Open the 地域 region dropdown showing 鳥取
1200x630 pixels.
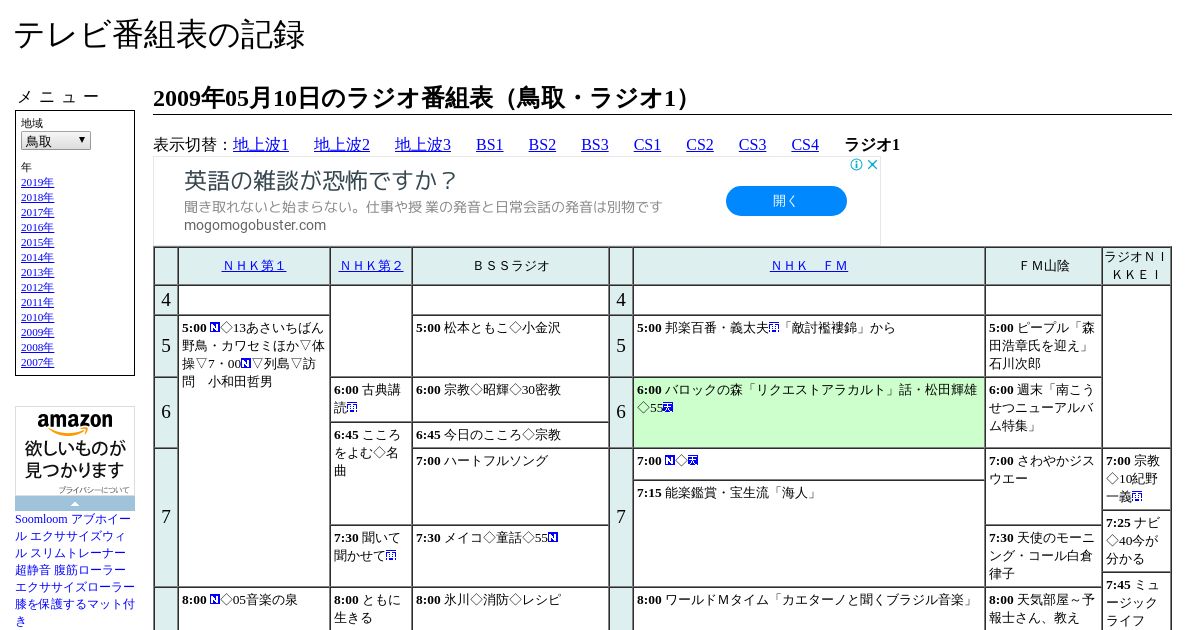coord(56,141)
